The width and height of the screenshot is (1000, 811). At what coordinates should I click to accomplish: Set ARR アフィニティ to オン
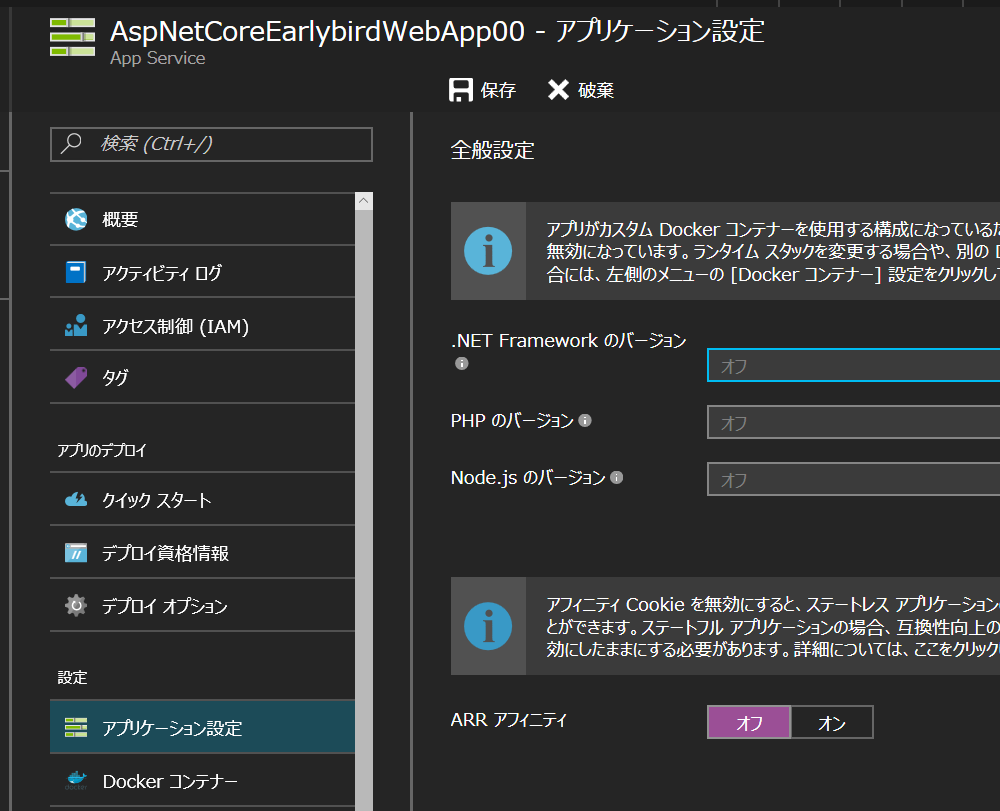[x=832, y=722]
